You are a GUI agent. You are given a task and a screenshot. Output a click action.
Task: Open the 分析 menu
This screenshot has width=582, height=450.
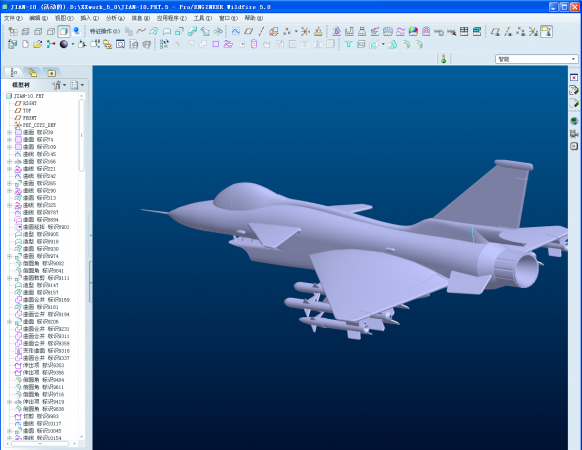(x=115, y=18)
